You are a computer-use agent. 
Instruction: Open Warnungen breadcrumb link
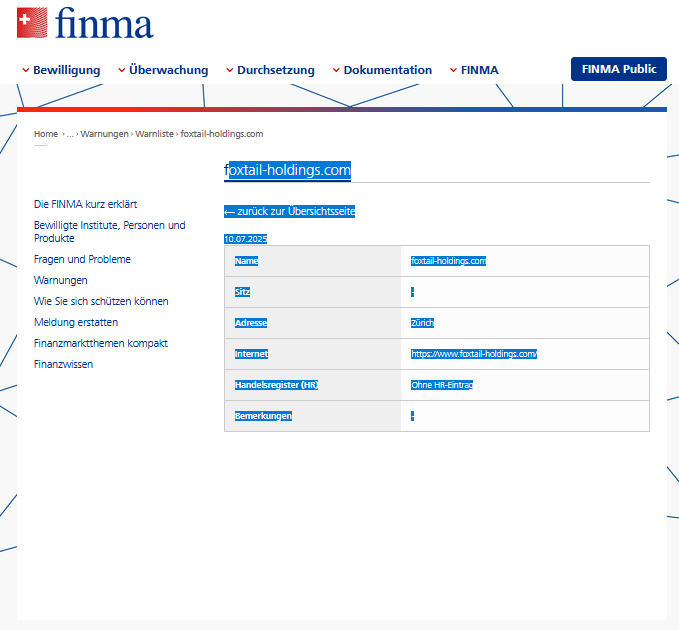(104, 134)
